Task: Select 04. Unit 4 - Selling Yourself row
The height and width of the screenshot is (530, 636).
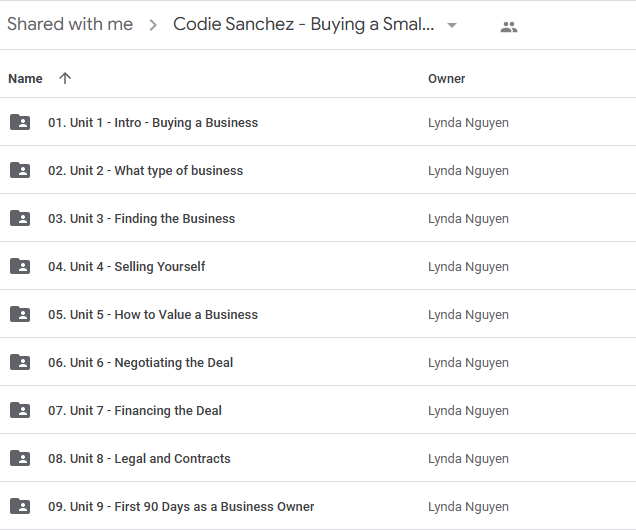Action: [x=127, y=267]
